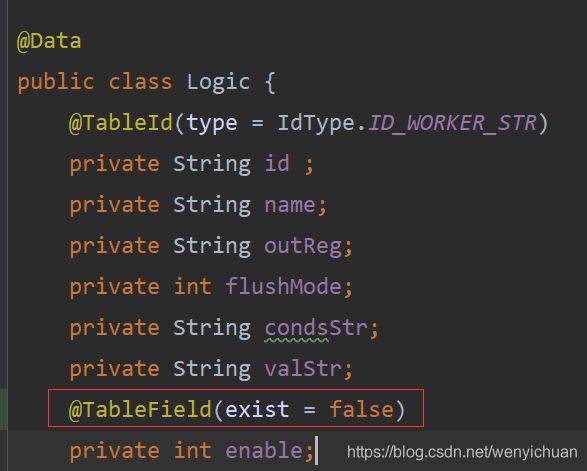Select the false value in the annotation
This screenshot has height=471, width=587.
click(x=361, y=409)
